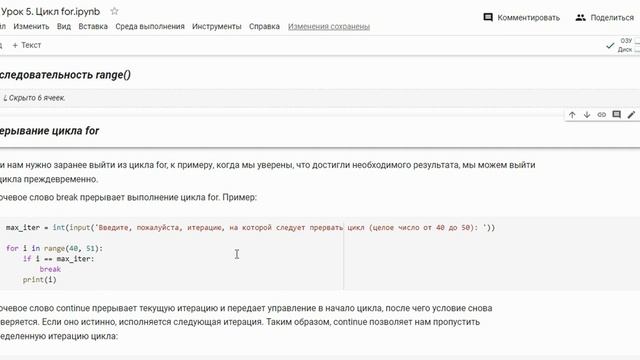Click the Поделиться share button
Viewport: 640px width, 360px height.
pyautogui.click(x=604, y=18)
